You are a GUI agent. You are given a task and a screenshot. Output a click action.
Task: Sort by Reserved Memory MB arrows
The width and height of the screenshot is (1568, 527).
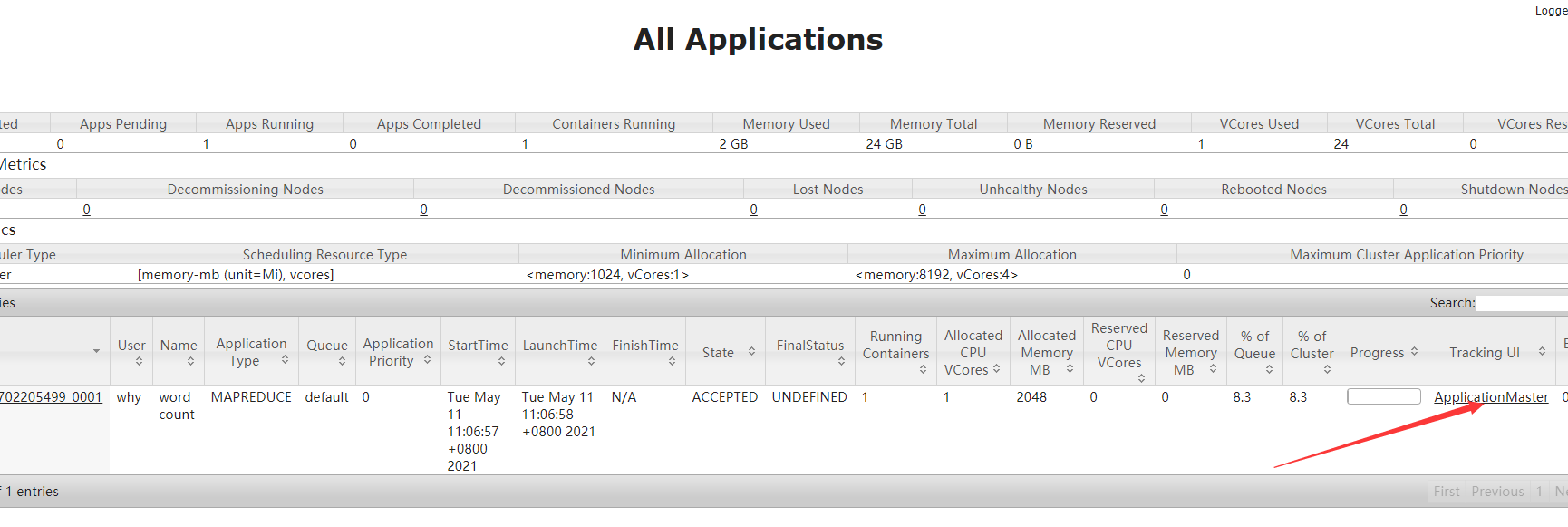point(1213,368)
